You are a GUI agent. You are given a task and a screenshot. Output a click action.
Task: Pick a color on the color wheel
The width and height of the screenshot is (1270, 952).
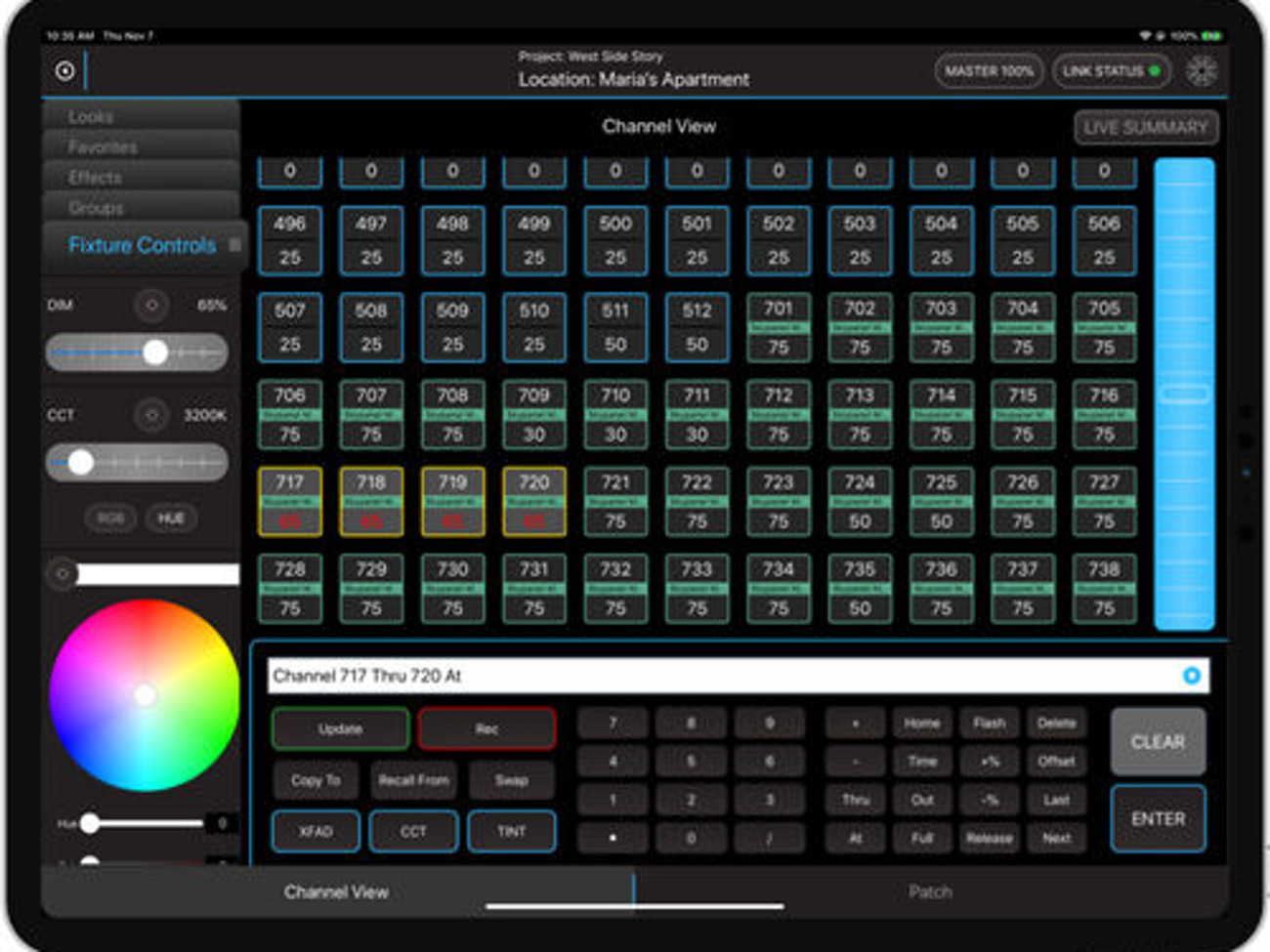147,693
